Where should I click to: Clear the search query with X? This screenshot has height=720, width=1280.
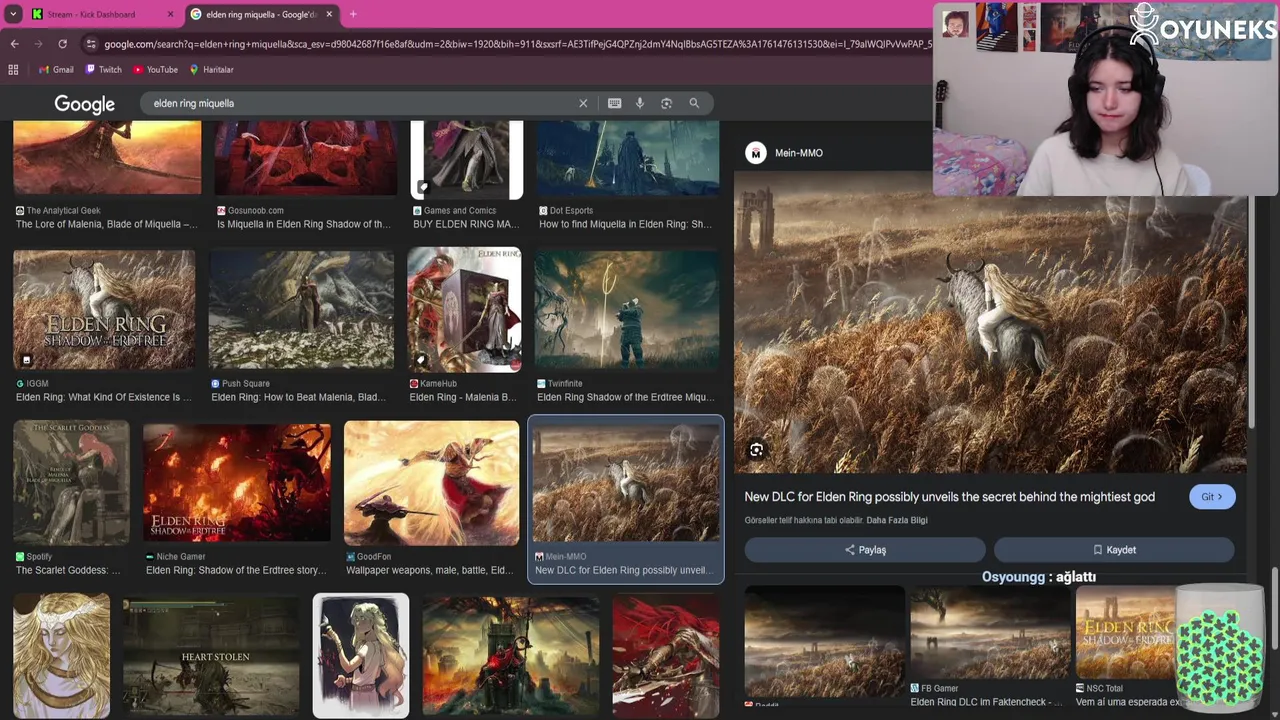coord(583,103)
